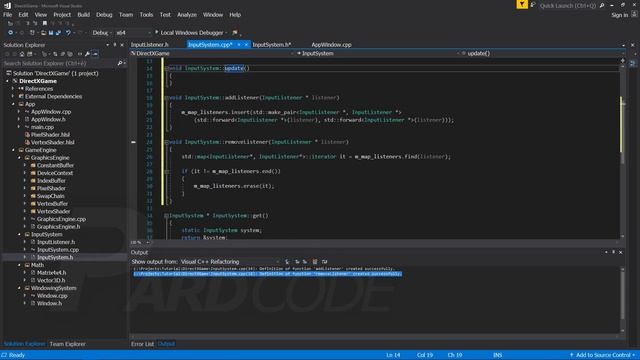Screen dimensions: 640x360
Task: Click the icon right of Local Windows Debugger
Action: tap(235, 33)
